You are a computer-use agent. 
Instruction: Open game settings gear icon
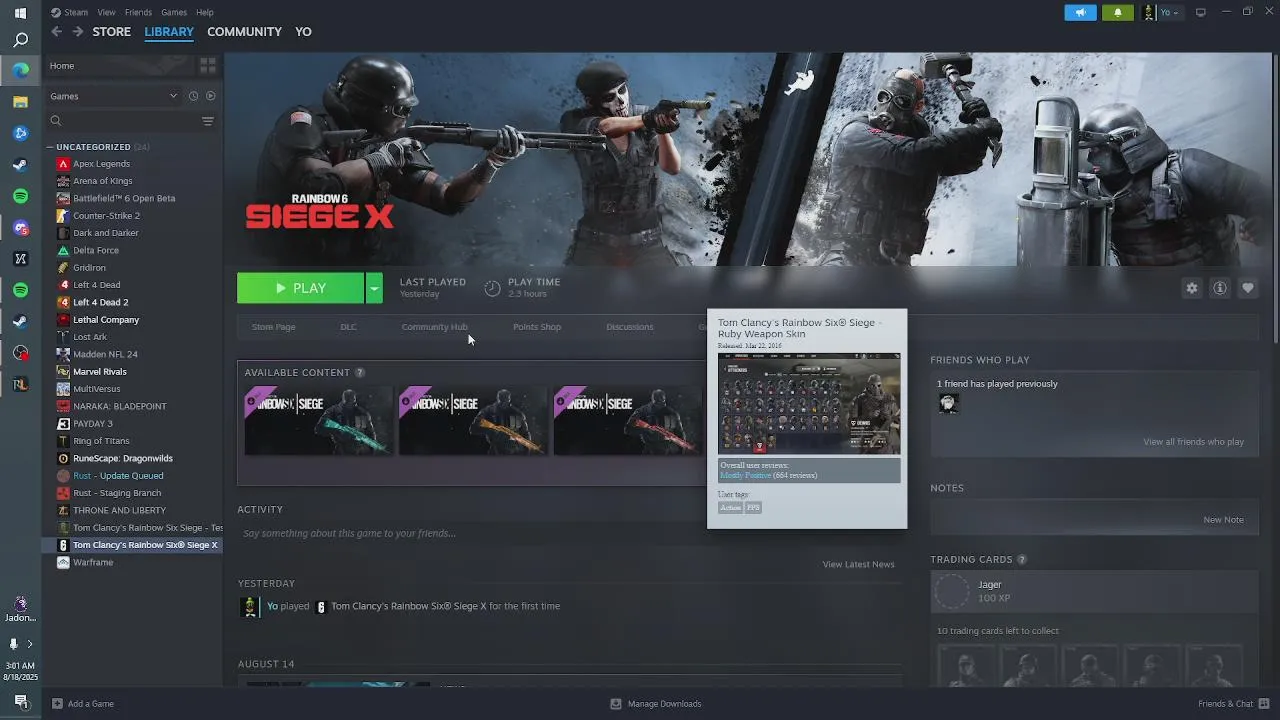(1192, 288)
